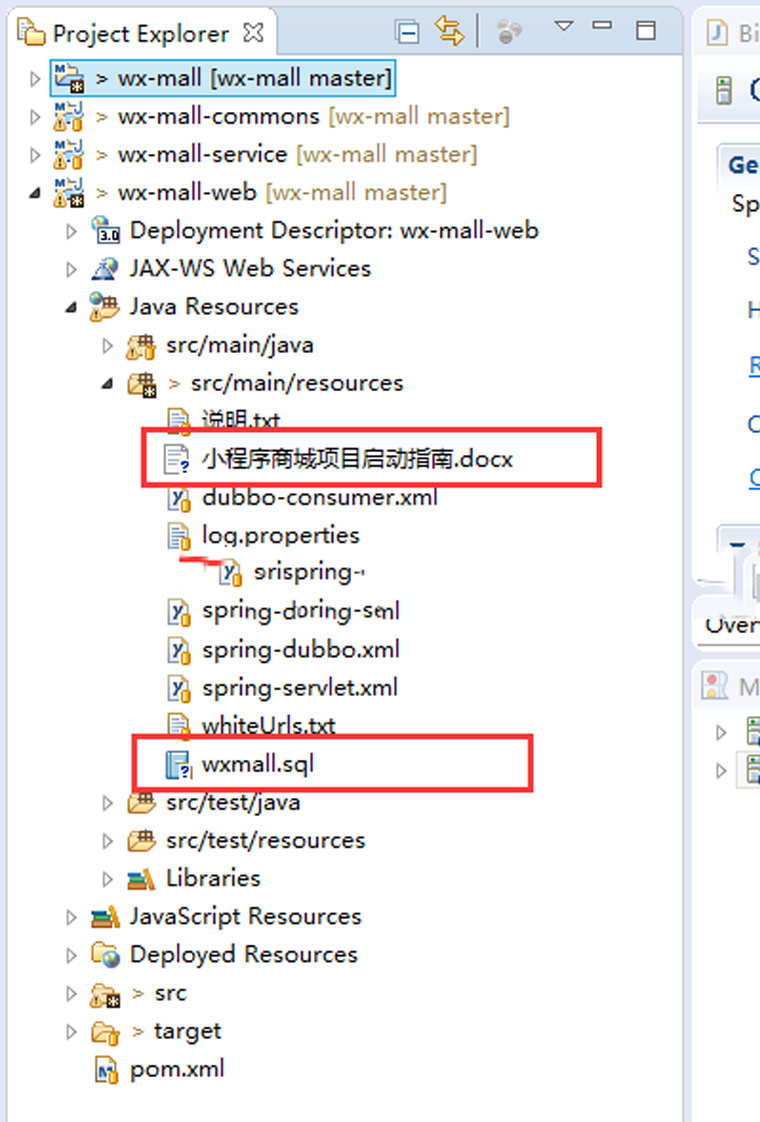Expand Deployed Resources node
The height and width of the screenshot is (1122, 760).
(71, 955)
